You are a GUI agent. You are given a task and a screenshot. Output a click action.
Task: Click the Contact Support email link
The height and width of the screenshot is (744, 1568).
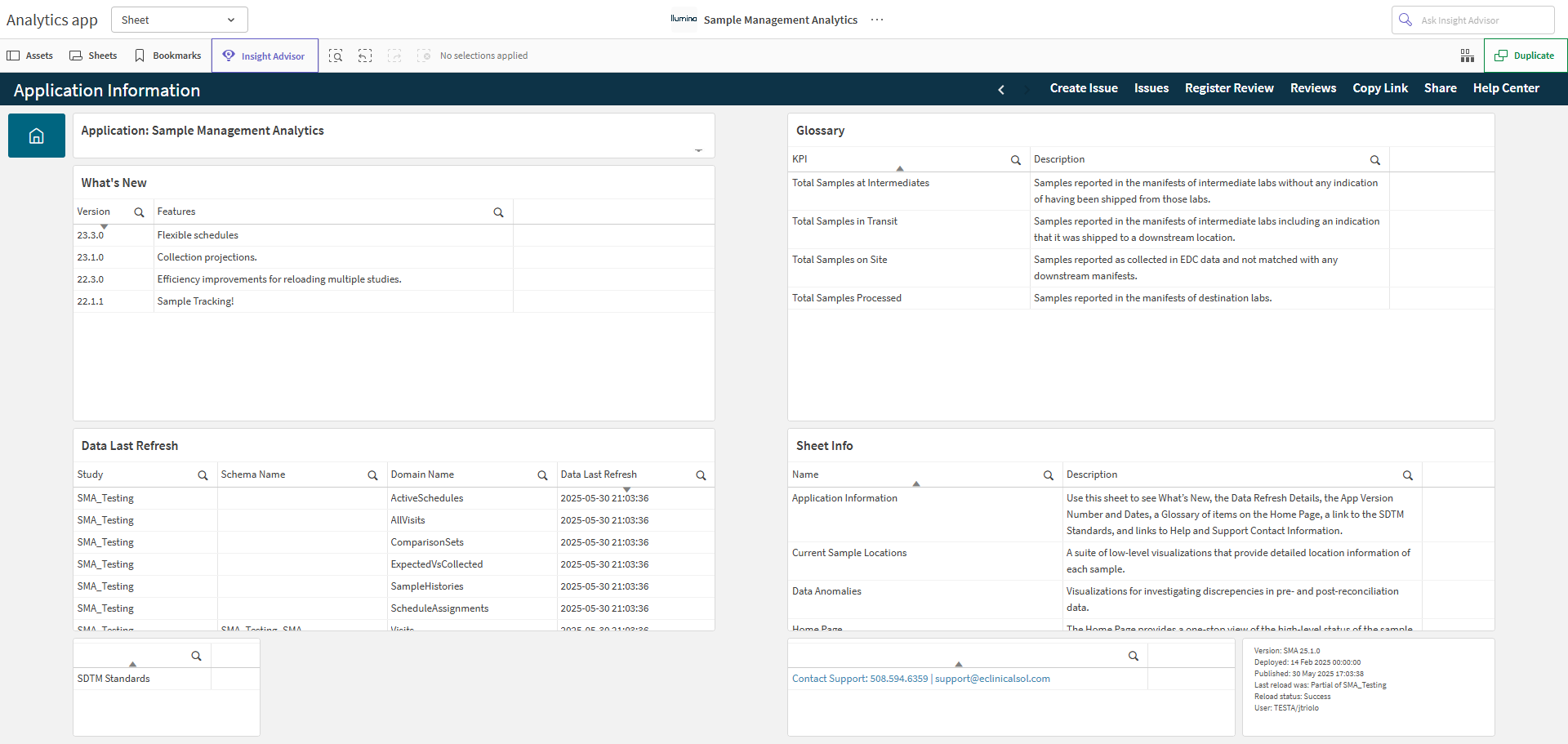click(992, 679)
